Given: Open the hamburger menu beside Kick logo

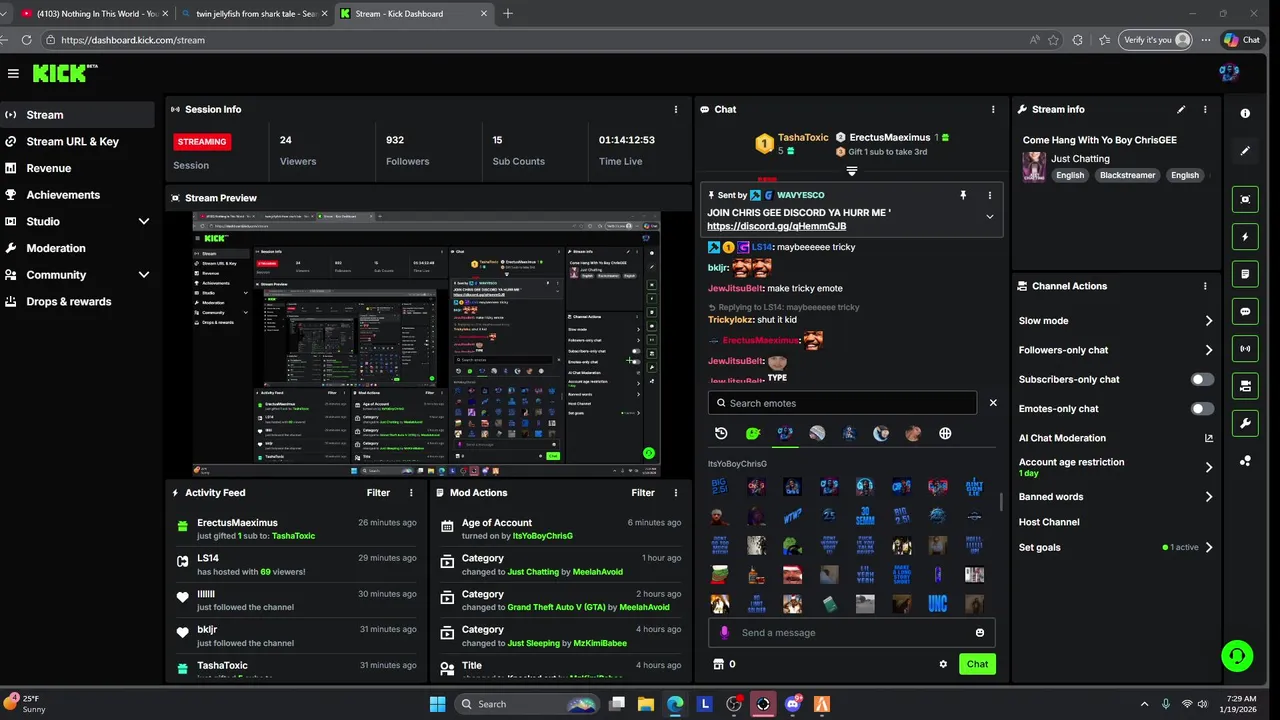Looking at the screenshot, I should click(13, 73).
